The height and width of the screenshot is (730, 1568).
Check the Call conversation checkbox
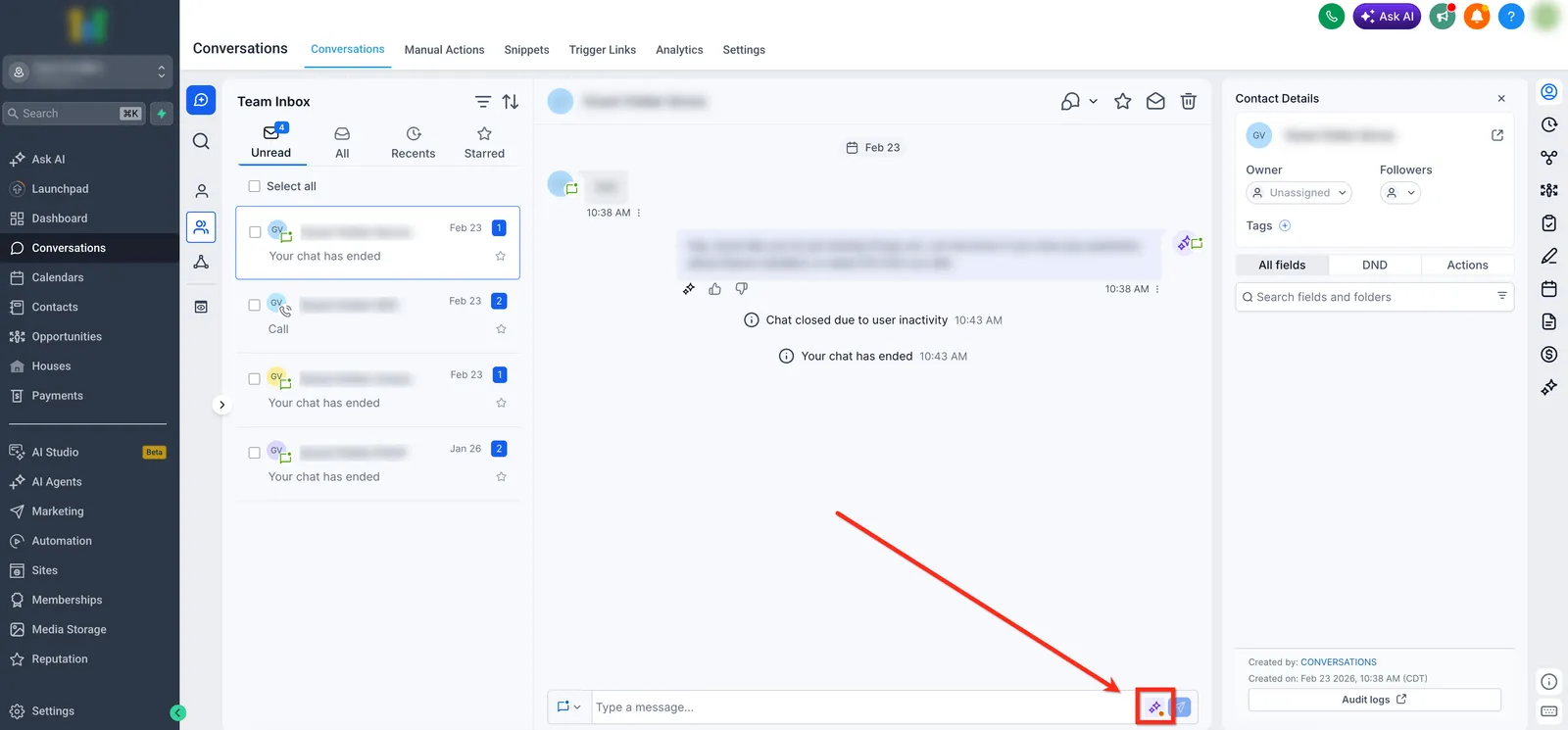(254, 305)
